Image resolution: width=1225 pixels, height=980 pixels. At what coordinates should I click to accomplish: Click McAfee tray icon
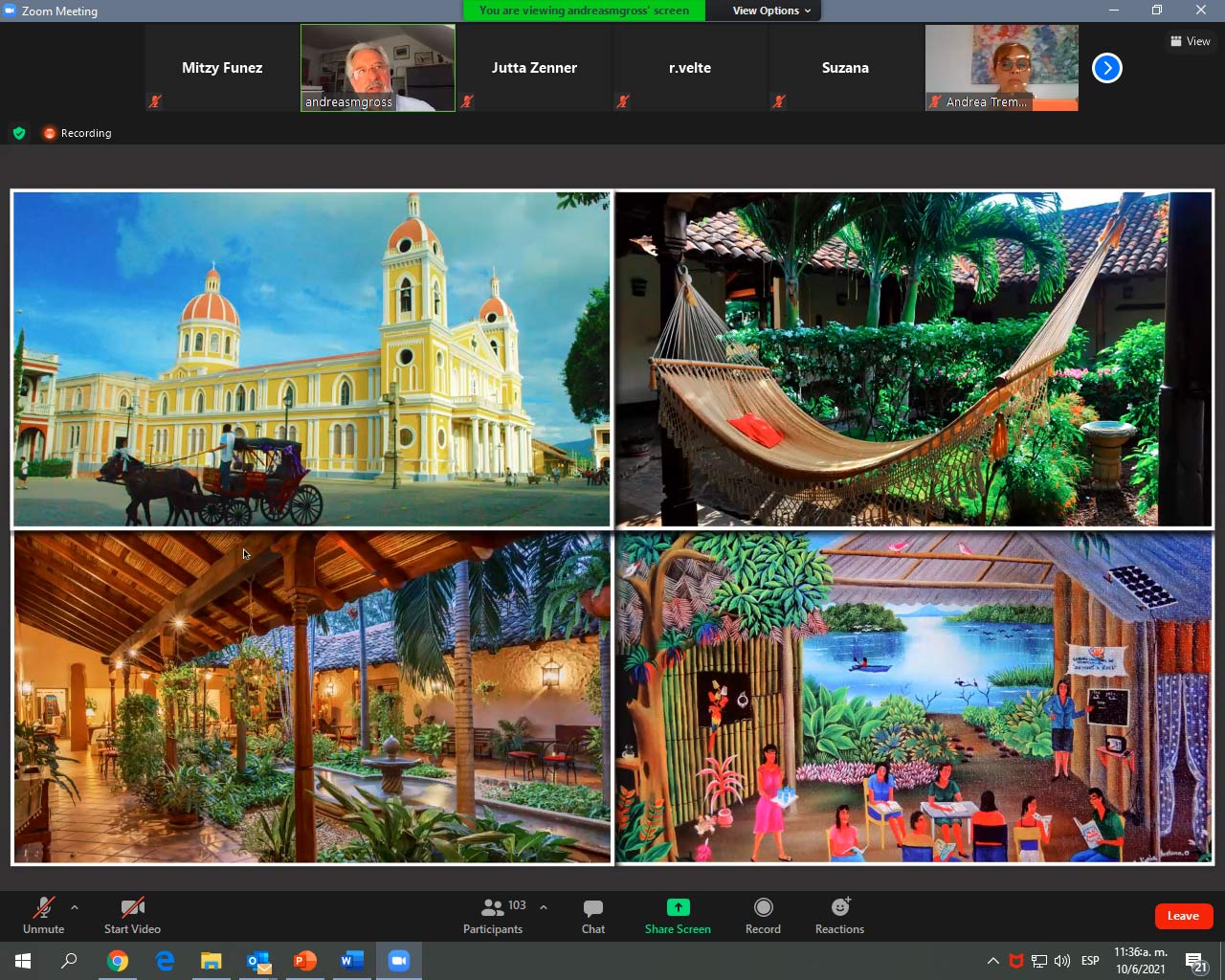click(x=1016, y=961)
